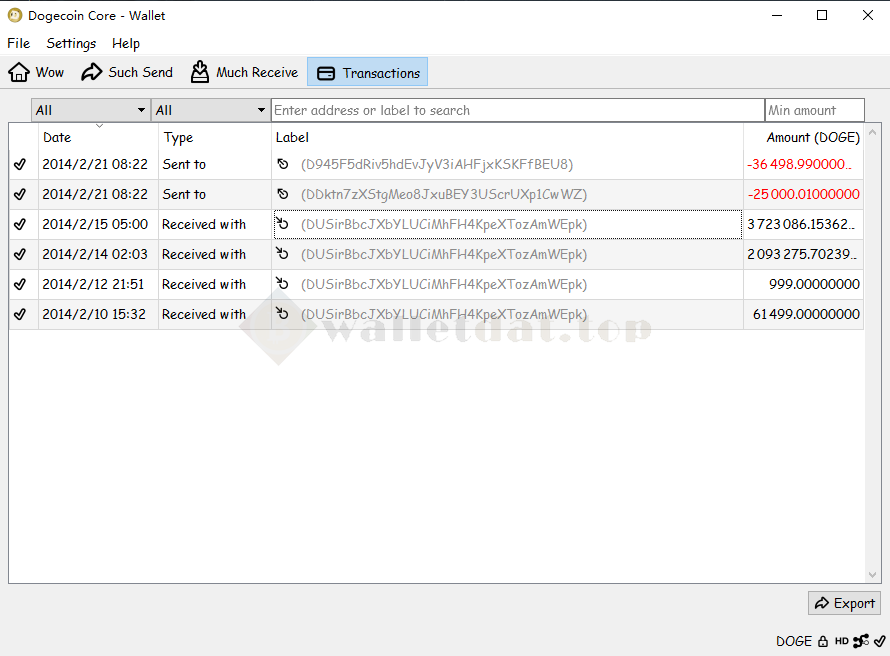Expand the date range filter dropdown

coord(91,110)
